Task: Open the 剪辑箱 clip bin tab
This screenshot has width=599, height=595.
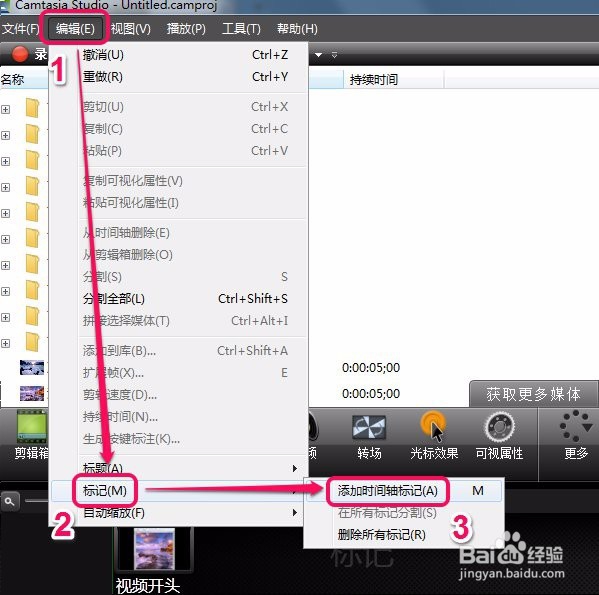Action: point(31,435)
